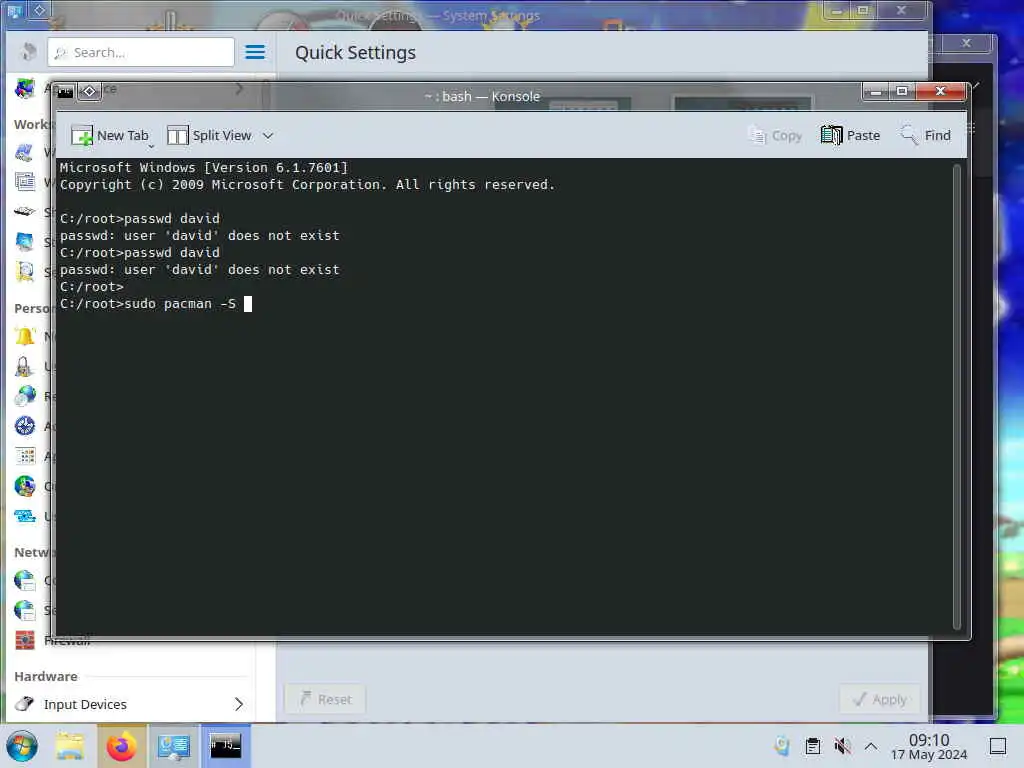Open Connections icon under Network
The image size is (1024, 768).
[25, 580]
